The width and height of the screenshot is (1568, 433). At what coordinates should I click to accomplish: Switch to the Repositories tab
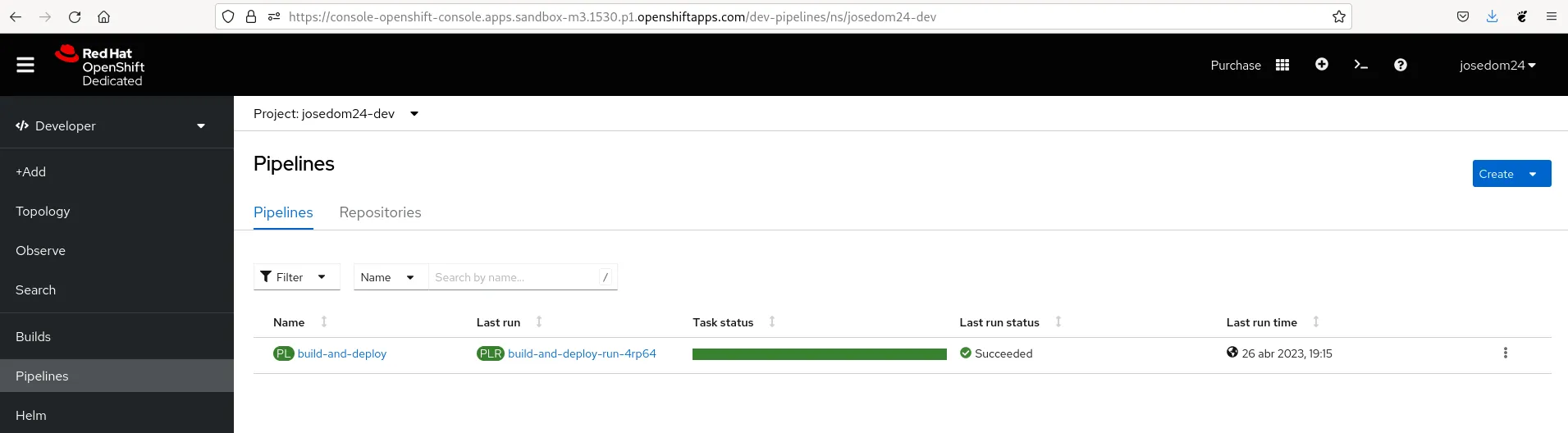coord(380,212)
